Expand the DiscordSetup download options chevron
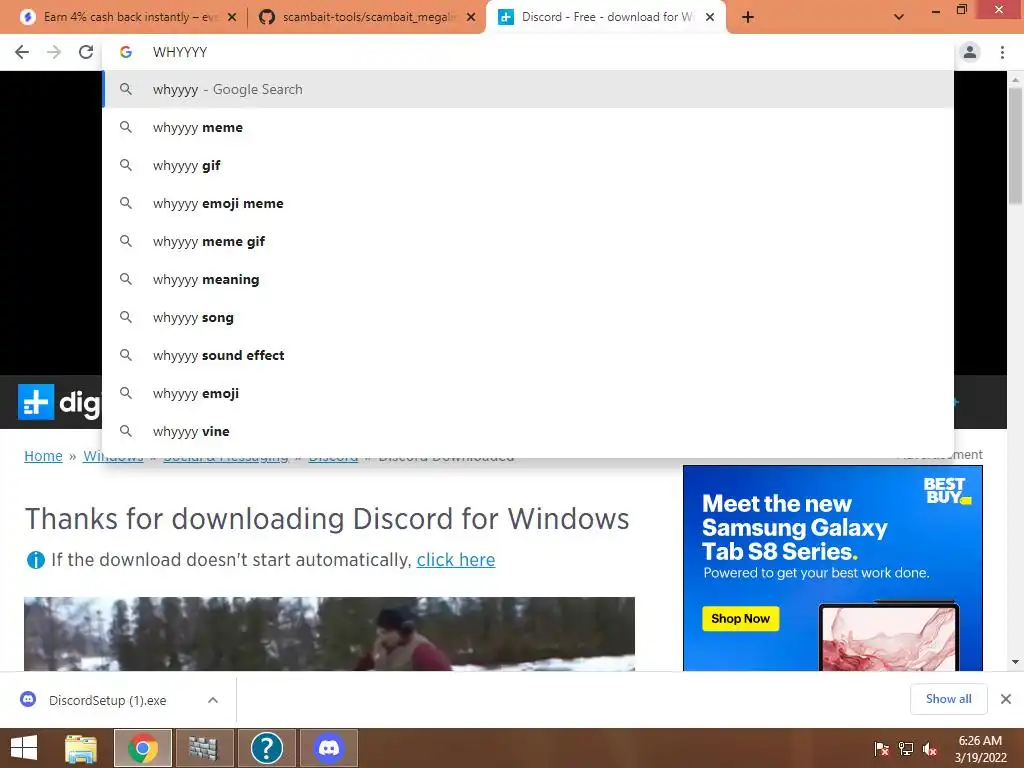The width and height of the screenshot is (1024, 768). (x=213, y=700)
